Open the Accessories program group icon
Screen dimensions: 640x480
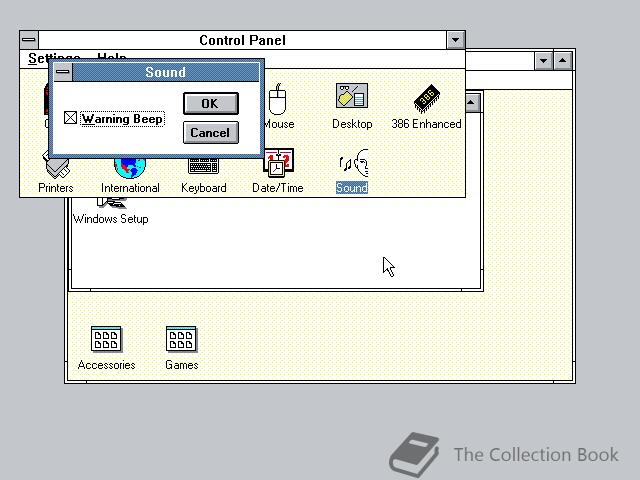pos(106,339)
